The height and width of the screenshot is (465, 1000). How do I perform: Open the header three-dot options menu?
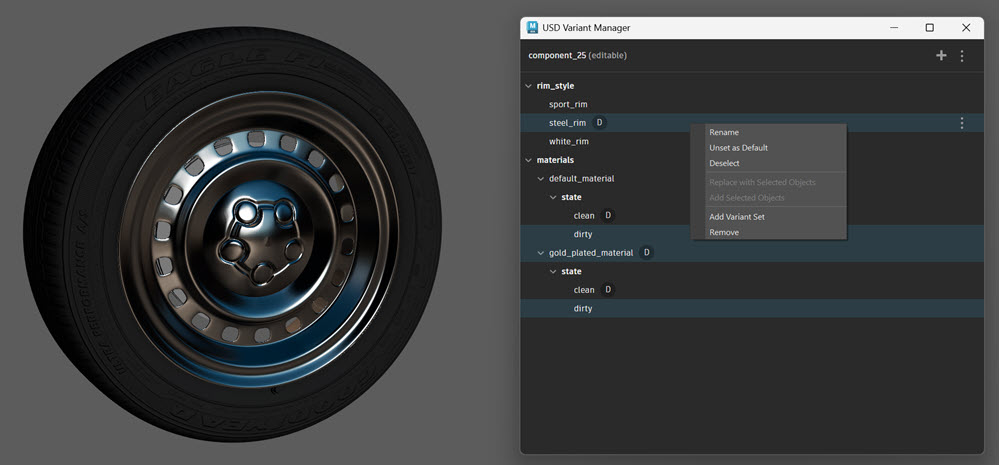[x=962, y=56]
